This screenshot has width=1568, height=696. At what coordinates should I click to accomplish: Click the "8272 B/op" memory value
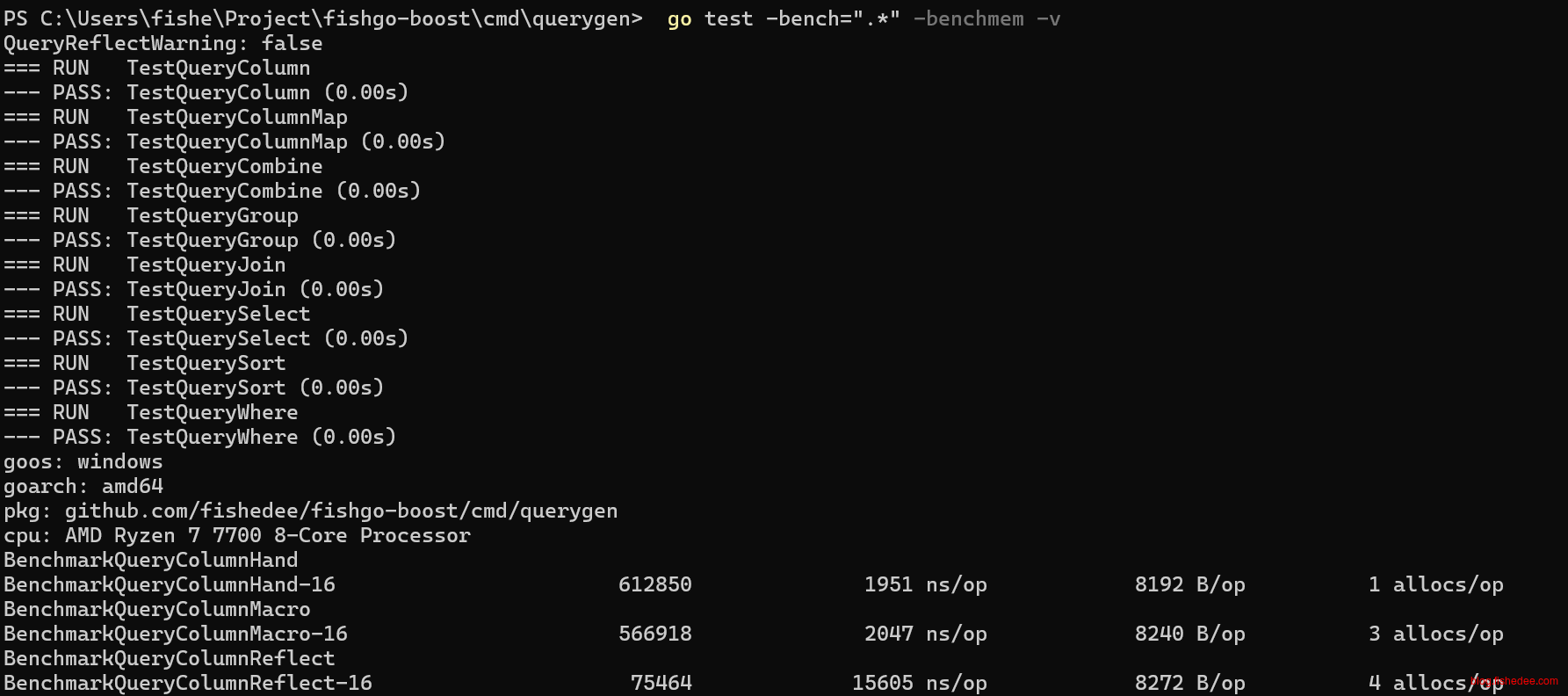(x=1189, y=683)
